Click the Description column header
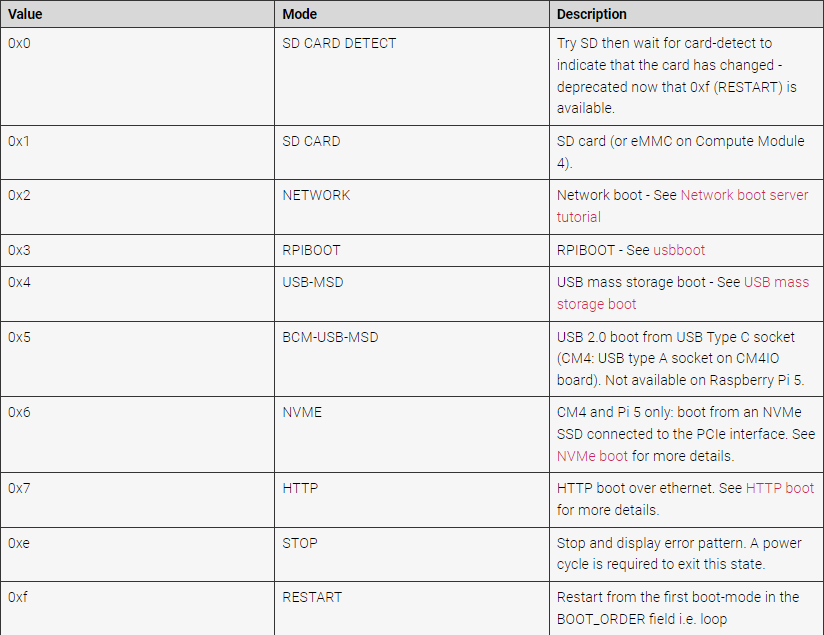Image resolution: width=824 pixels, height=635 pixels. 686,14
